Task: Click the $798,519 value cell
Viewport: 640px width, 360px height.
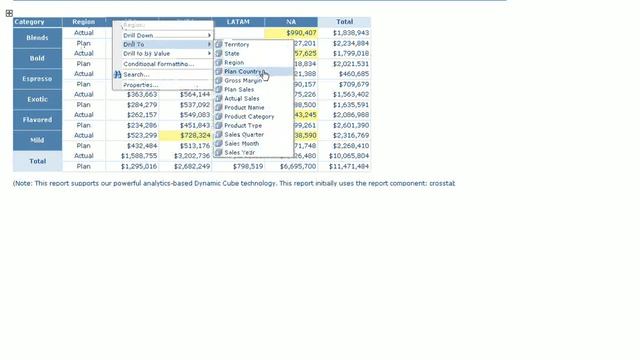Action: (x=238, y=166)
